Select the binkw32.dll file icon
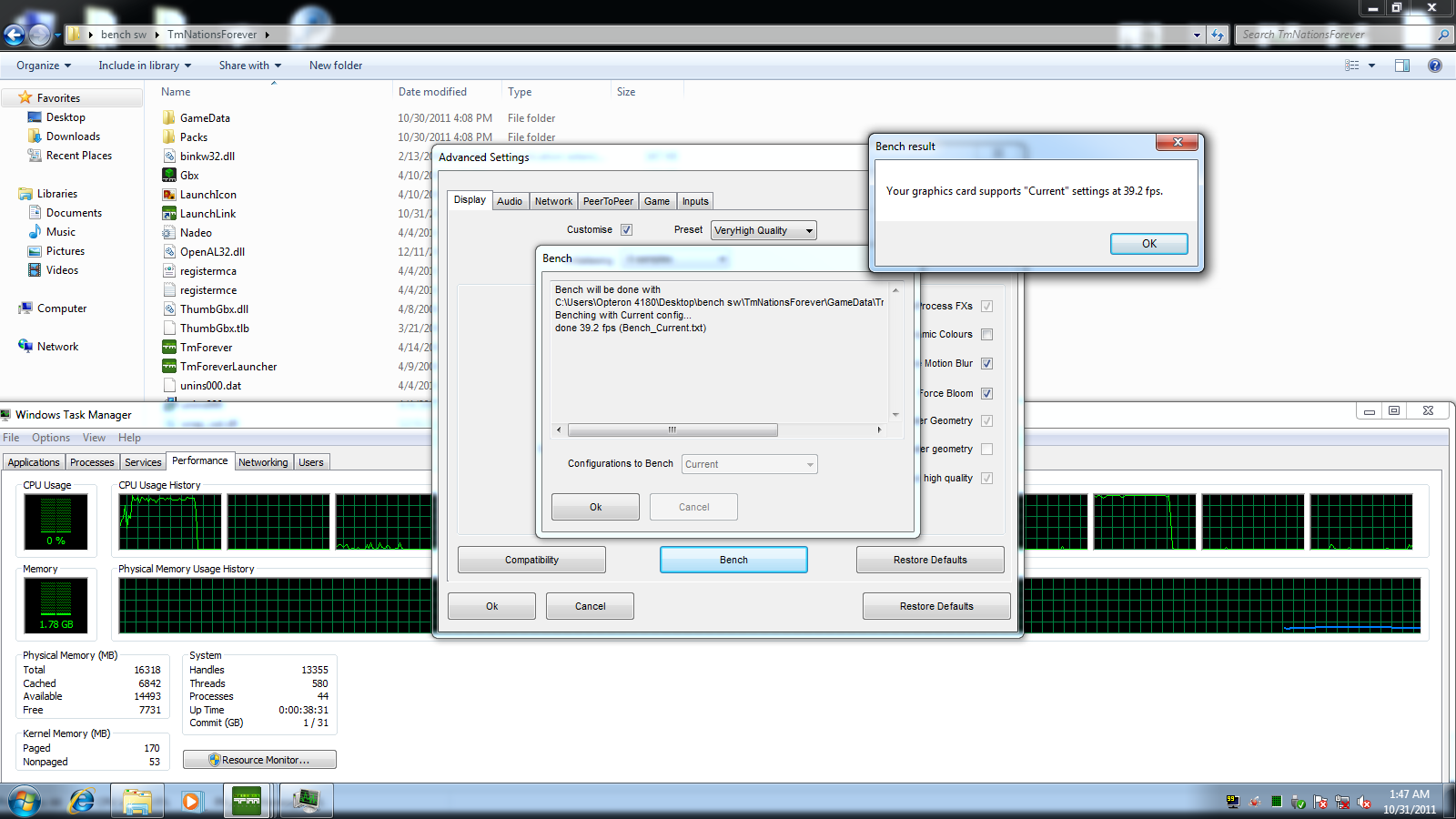This screenshot has height=819, width=1456. pyautogui.click(x=169, y=156)
